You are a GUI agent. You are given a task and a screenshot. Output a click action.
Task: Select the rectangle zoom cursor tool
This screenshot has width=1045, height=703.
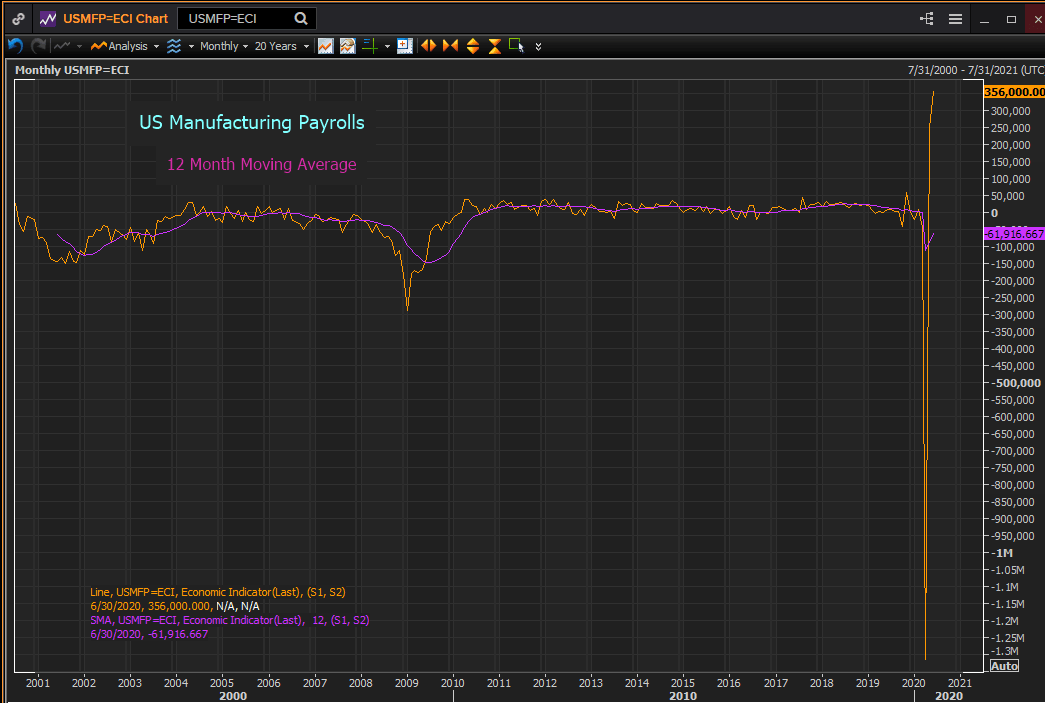[516, 45]
